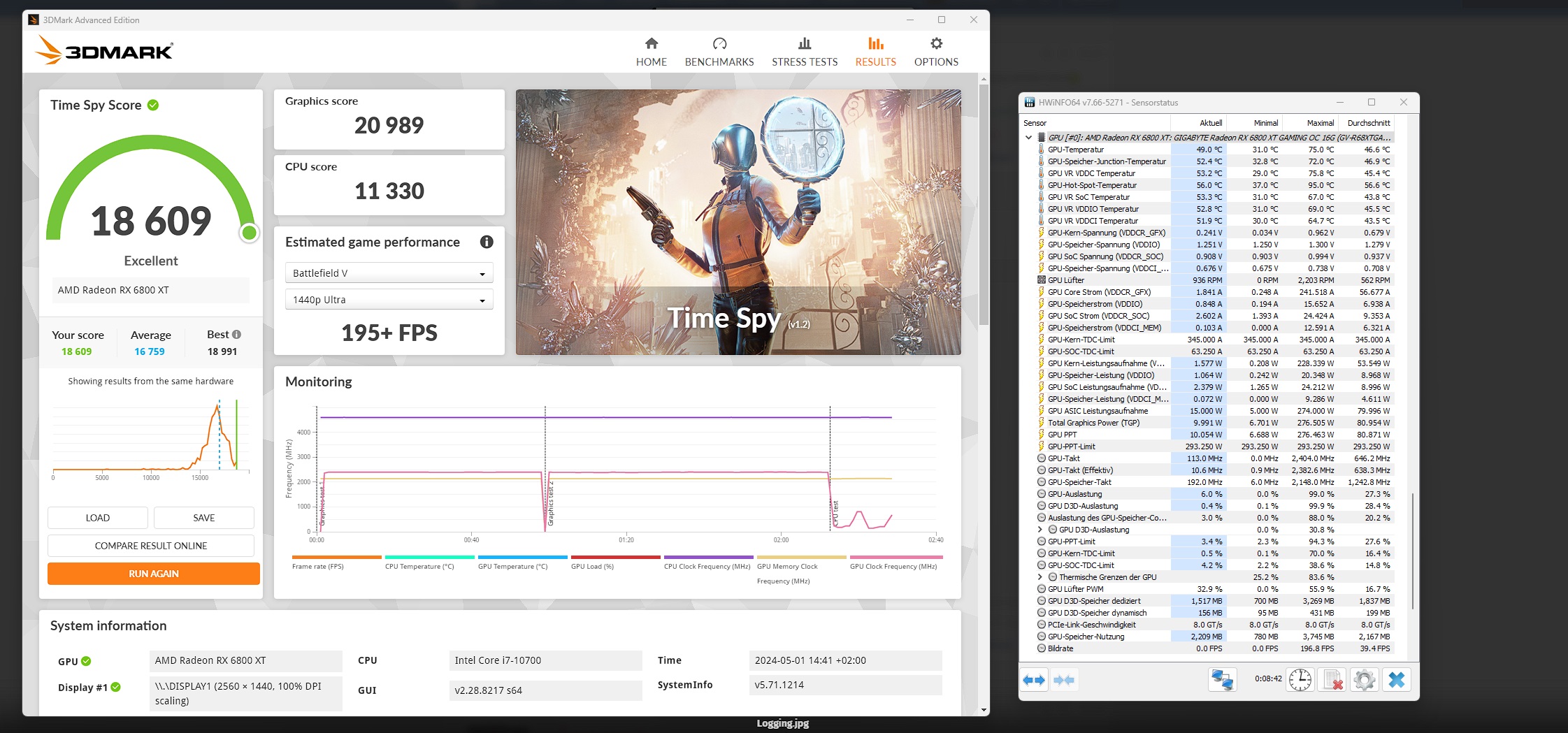
Task: Select the RESULTS tab
Action: click(x=876, y=52)
